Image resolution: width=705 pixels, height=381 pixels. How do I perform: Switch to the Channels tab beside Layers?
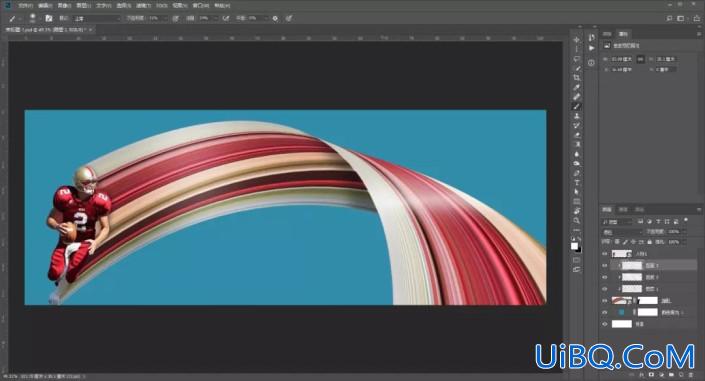point(623,210)
